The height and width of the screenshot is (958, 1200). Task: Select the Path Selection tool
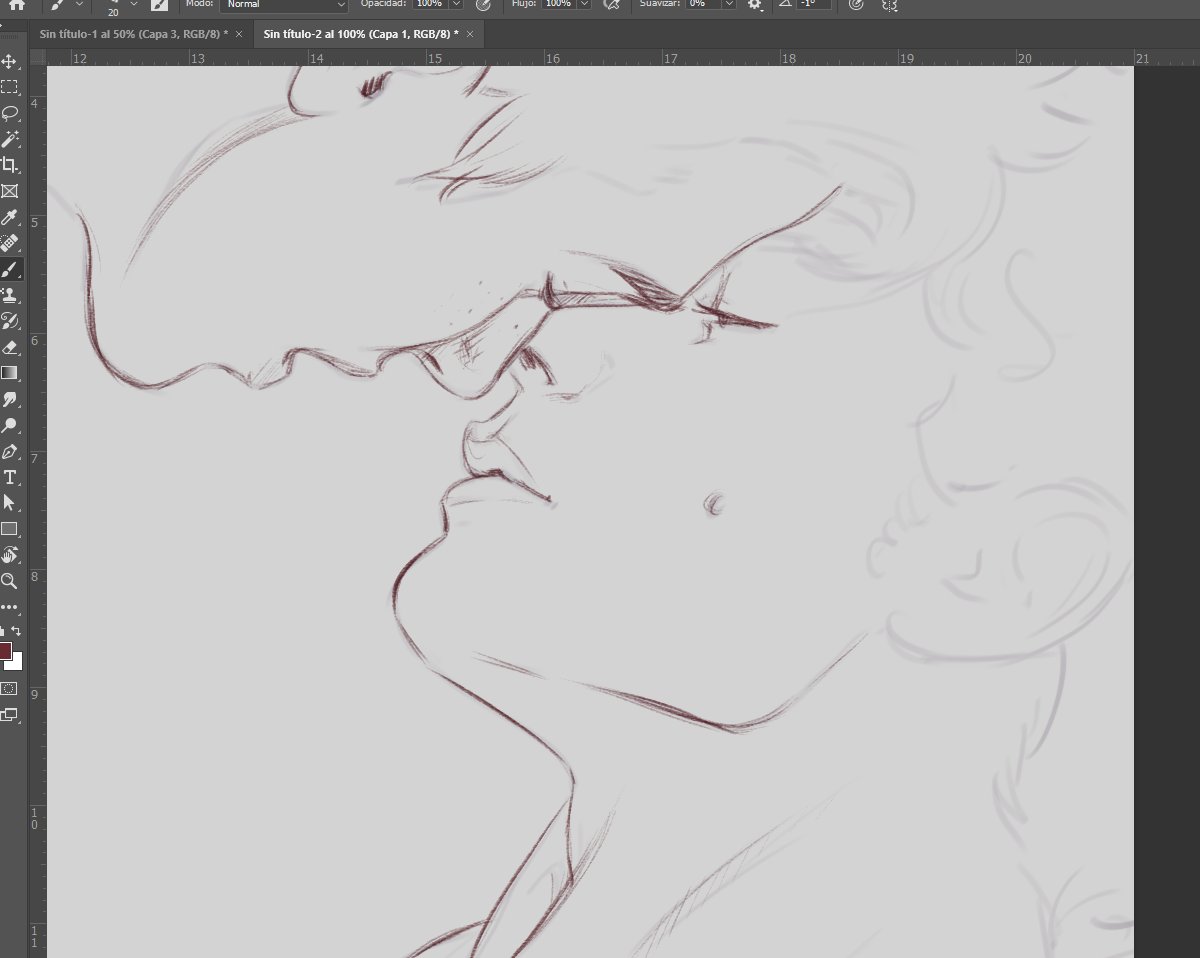click(10, 503)
